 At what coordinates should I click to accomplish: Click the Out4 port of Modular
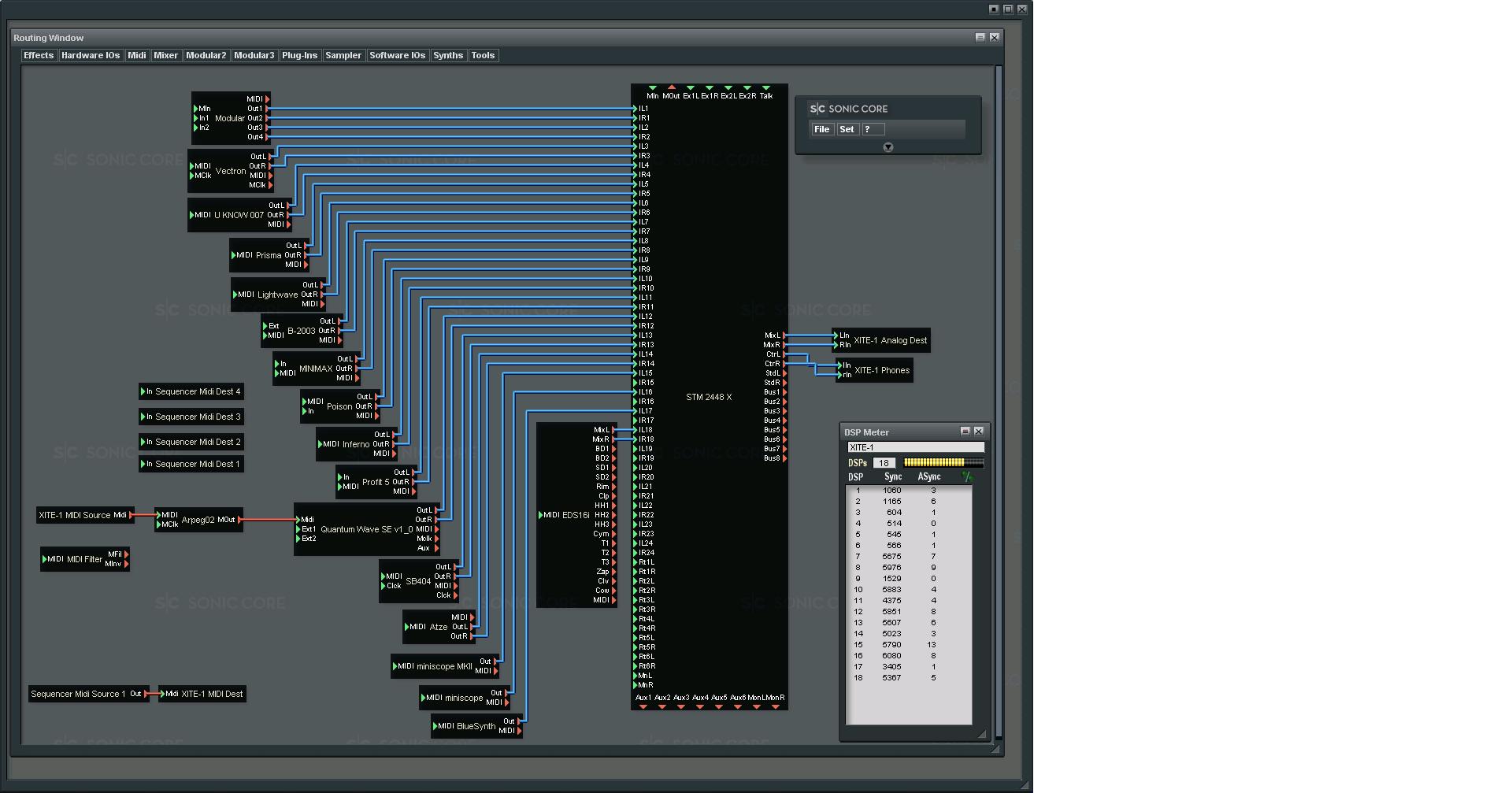point(267,137)
